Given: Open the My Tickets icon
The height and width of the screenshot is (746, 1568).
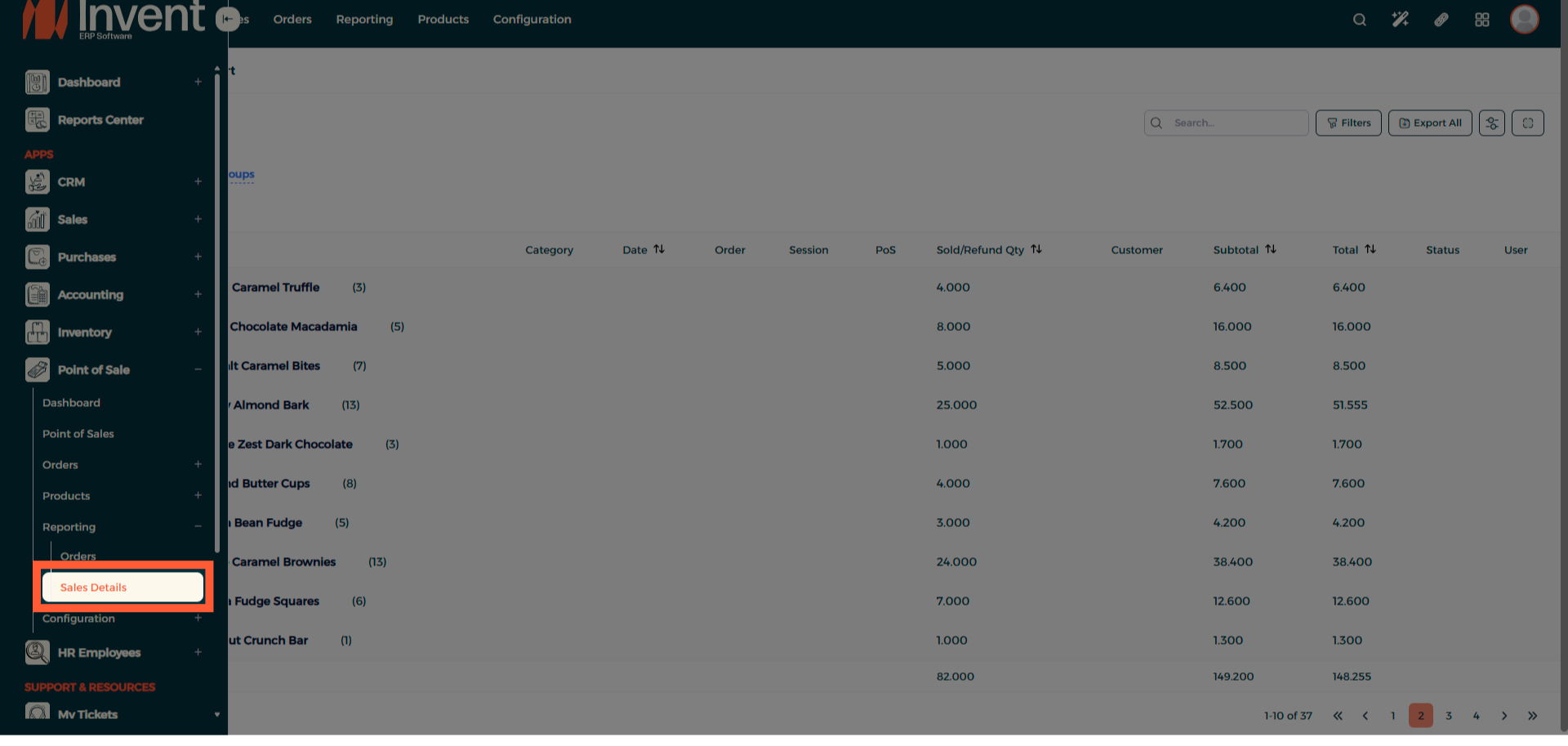Looking at the screenshot, I should [37, 712].
